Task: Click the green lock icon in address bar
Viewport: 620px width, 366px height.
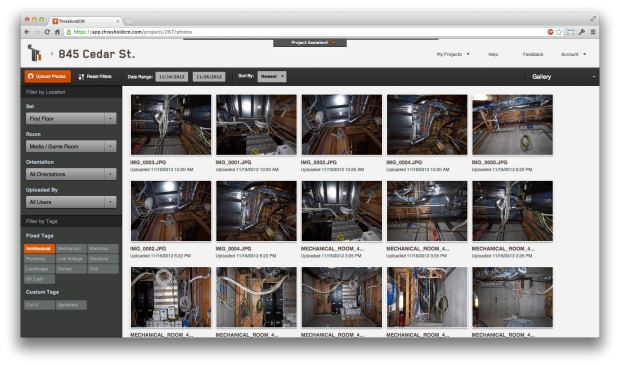Action: click(x=68, y=32)
